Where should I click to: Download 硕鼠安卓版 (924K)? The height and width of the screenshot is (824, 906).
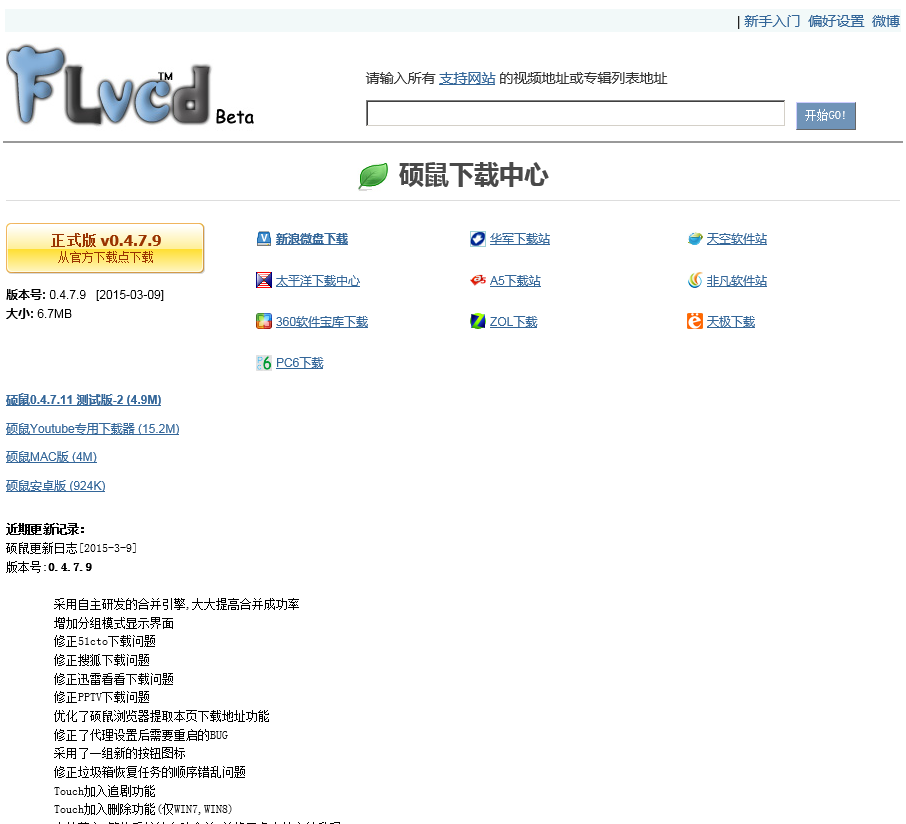tap(55, 486)
